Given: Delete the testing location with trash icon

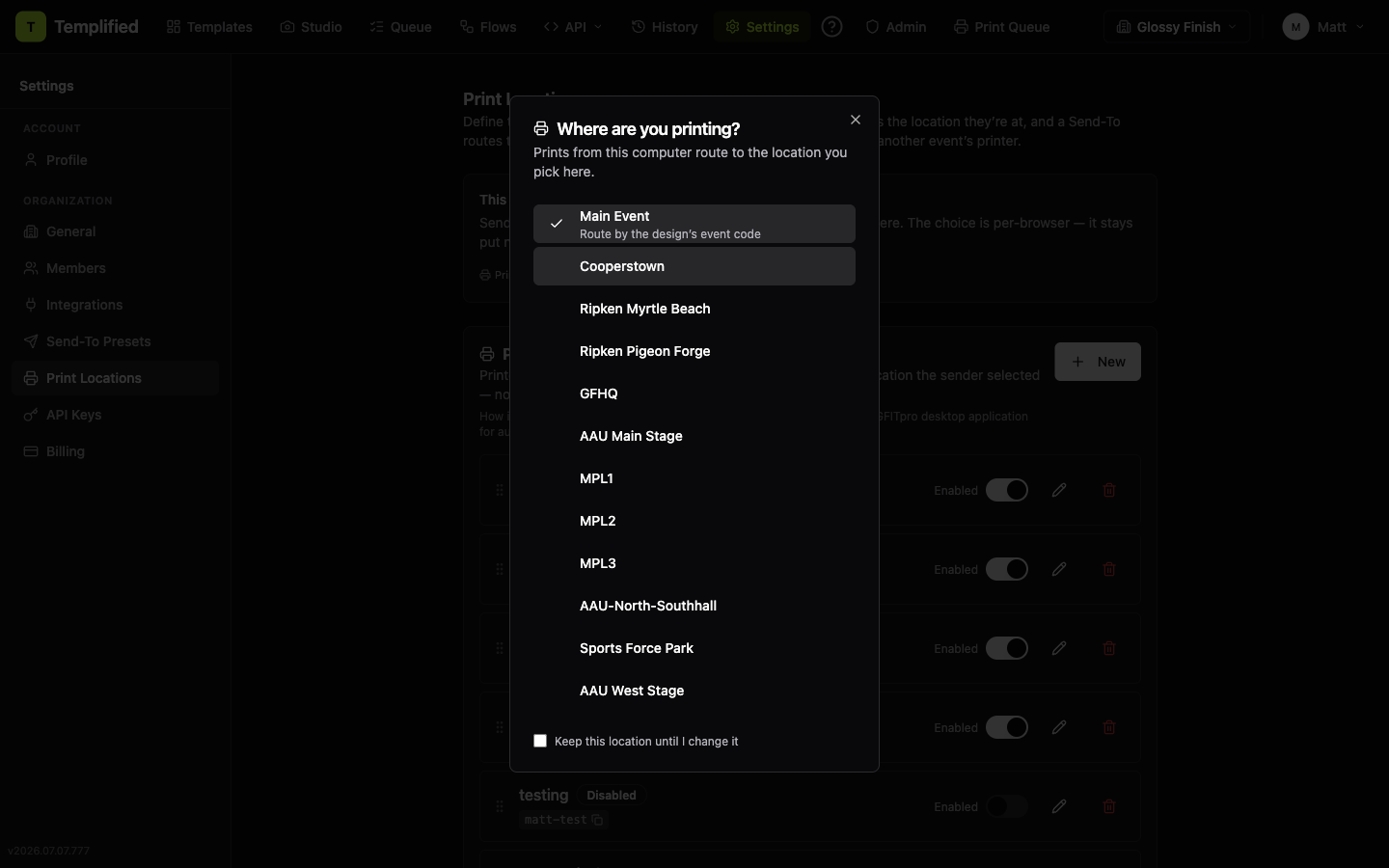Looking at the screenshot, I should (x=1109, y=806).
